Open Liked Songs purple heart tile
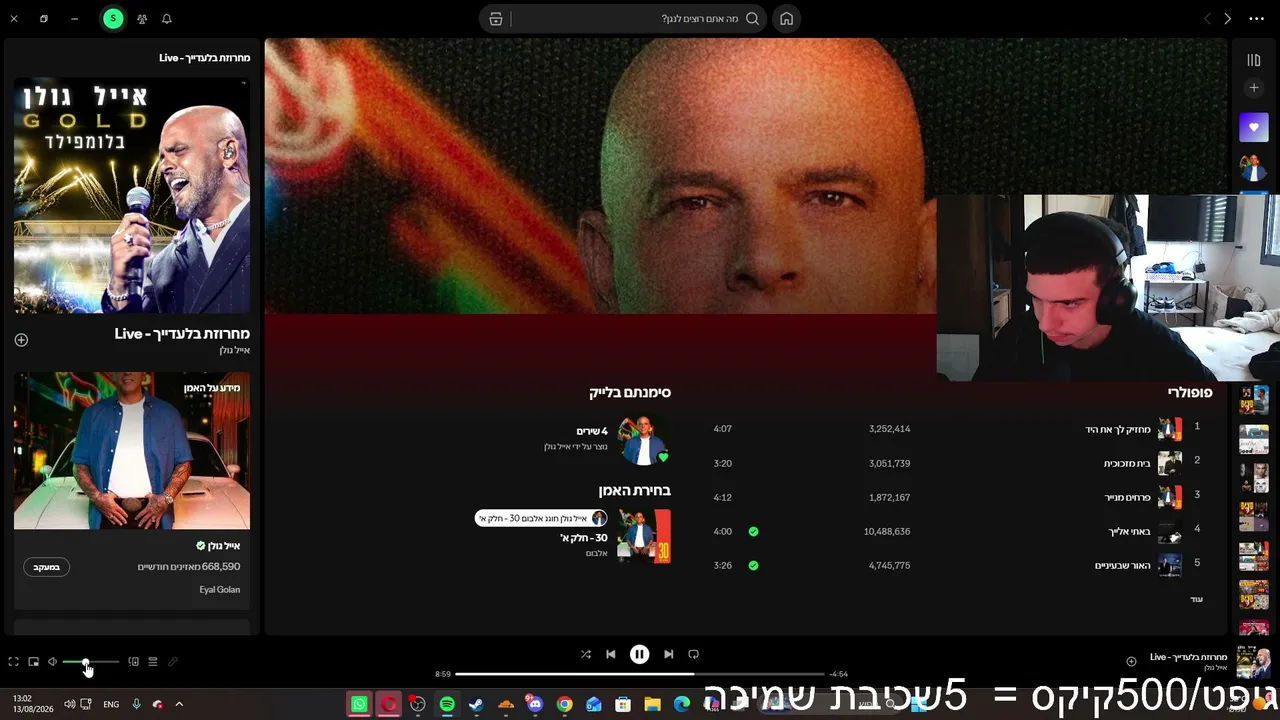Image resolution: width=1280 pixels, height=720 pixels. [x=1254, y=127]
